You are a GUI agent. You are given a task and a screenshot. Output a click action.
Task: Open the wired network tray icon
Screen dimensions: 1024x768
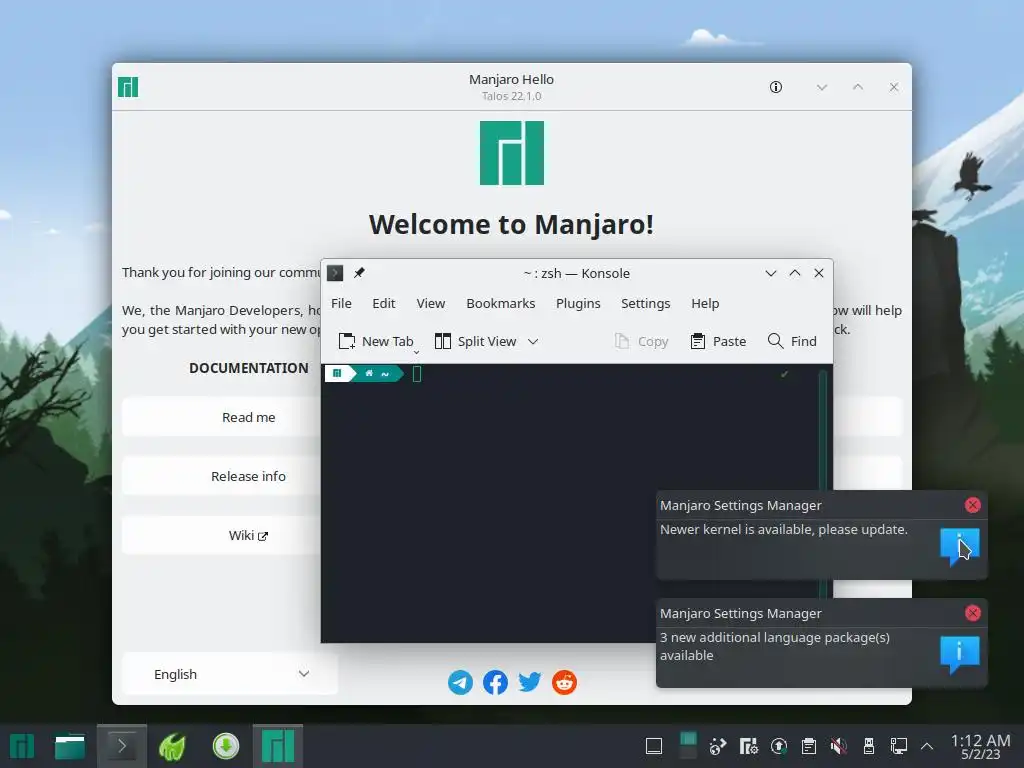point(899,746)
